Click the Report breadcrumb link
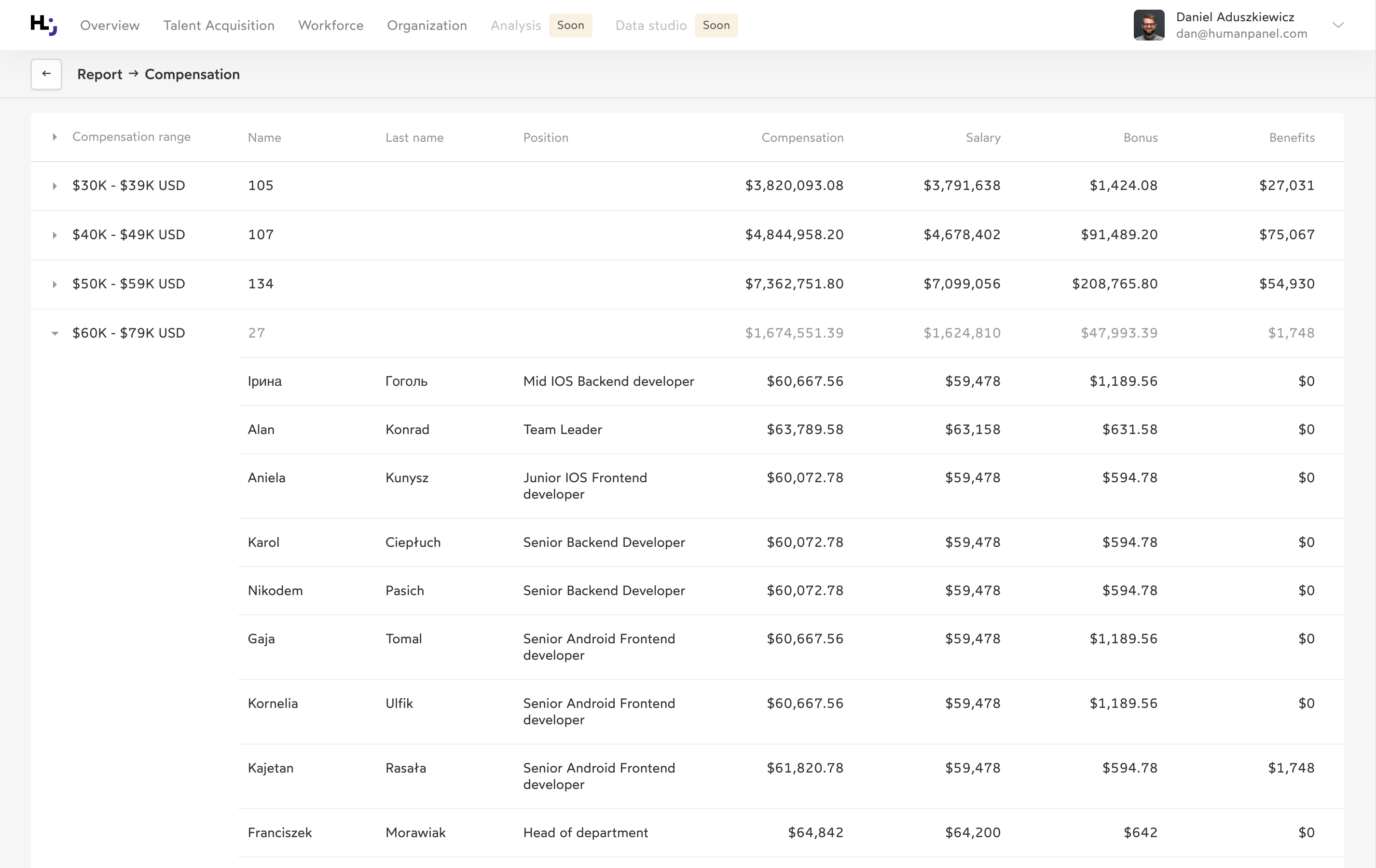This screenshot has width=1376, height=868. pyautogui.click(x=99, y=74)
